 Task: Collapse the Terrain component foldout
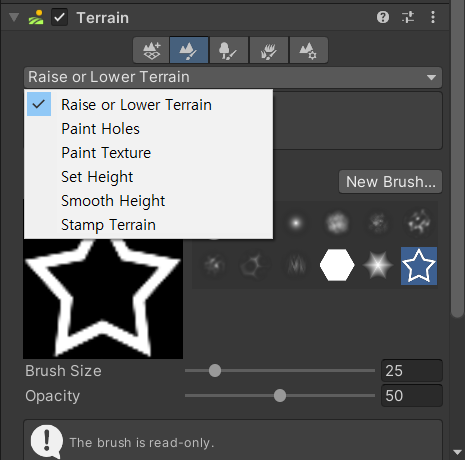14,17
